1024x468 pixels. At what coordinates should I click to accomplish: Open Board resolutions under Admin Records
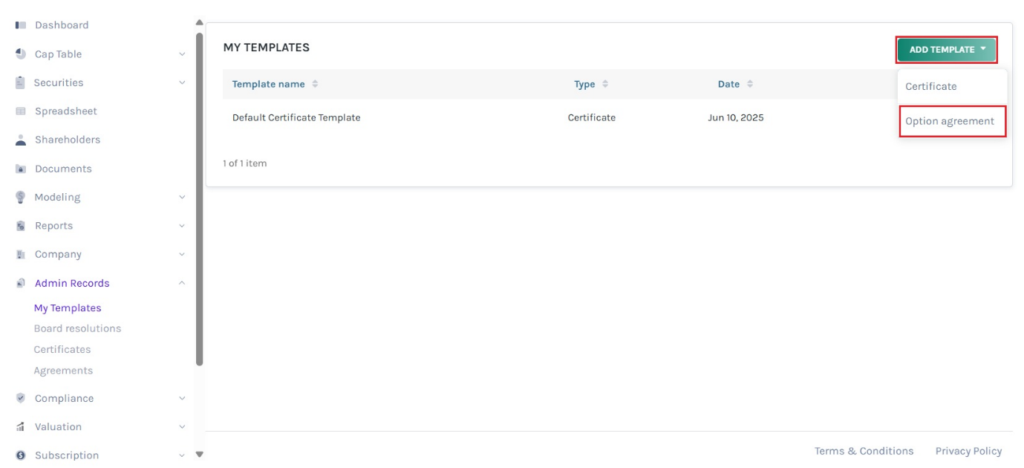pos(77,329)
